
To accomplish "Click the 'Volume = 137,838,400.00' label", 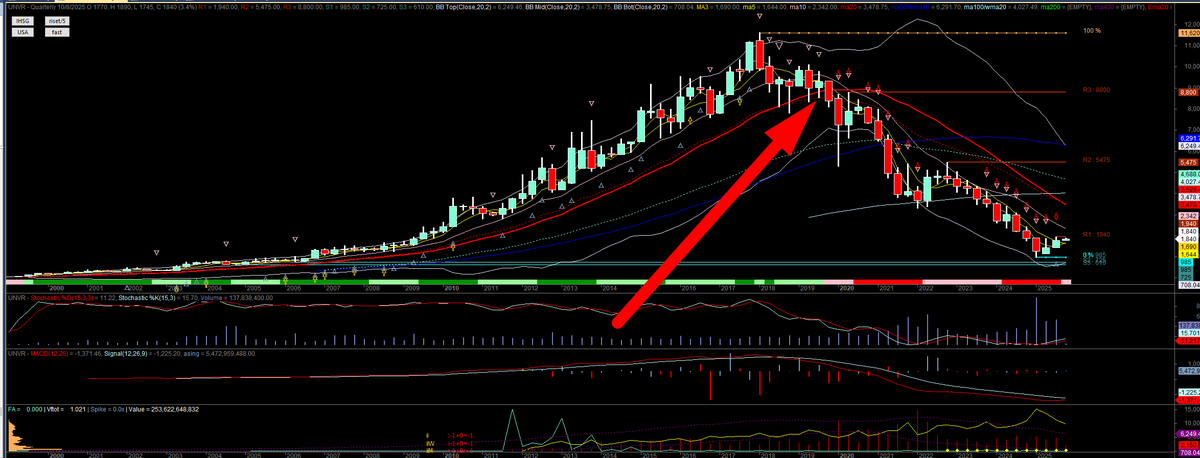I will 236,298.
